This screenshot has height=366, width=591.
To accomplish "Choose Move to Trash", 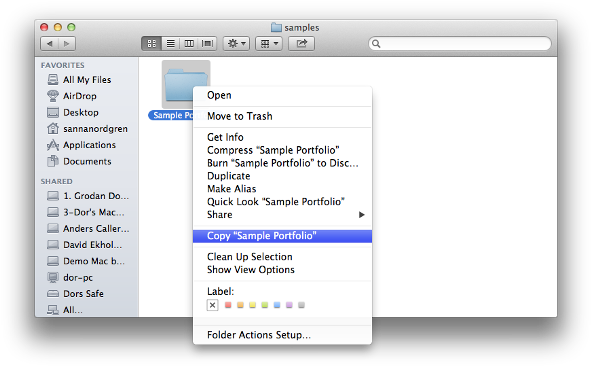I will click(282, 116).
